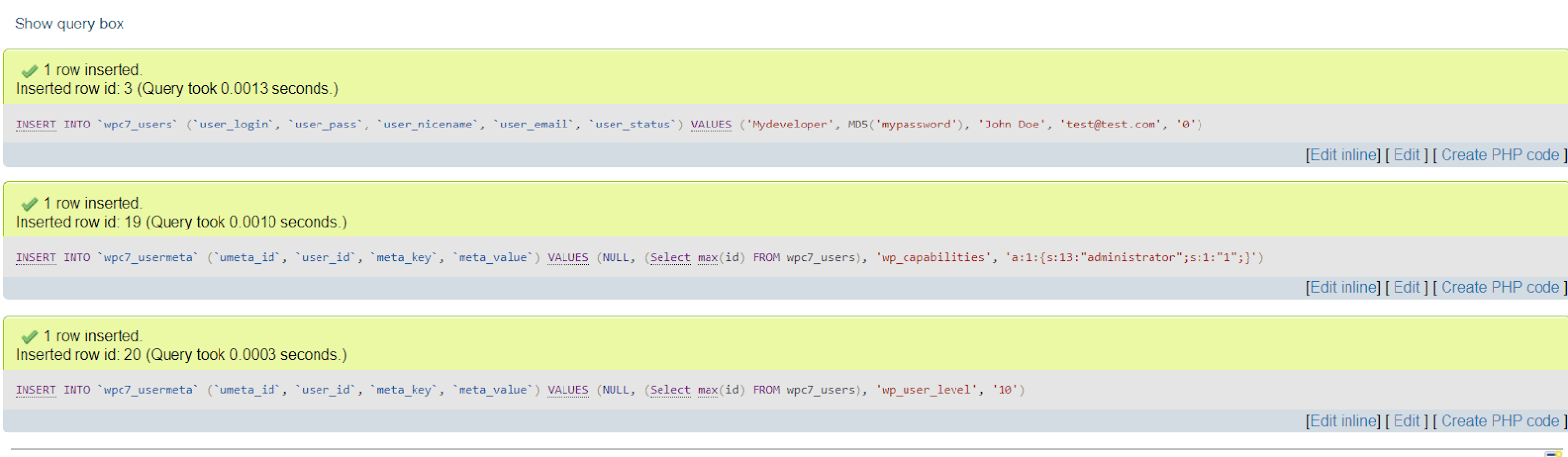Click the 'Inserted row id: 3' message
This screenshot has width=1568, height=457.
tap(176, 89)
